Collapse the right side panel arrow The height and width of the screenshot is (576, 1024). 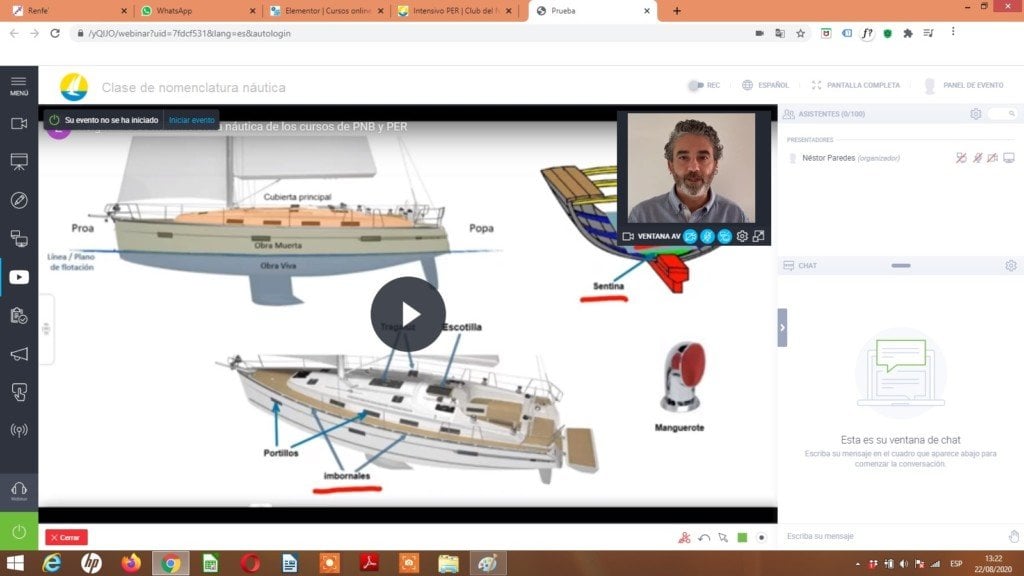[x=782, y=328]
